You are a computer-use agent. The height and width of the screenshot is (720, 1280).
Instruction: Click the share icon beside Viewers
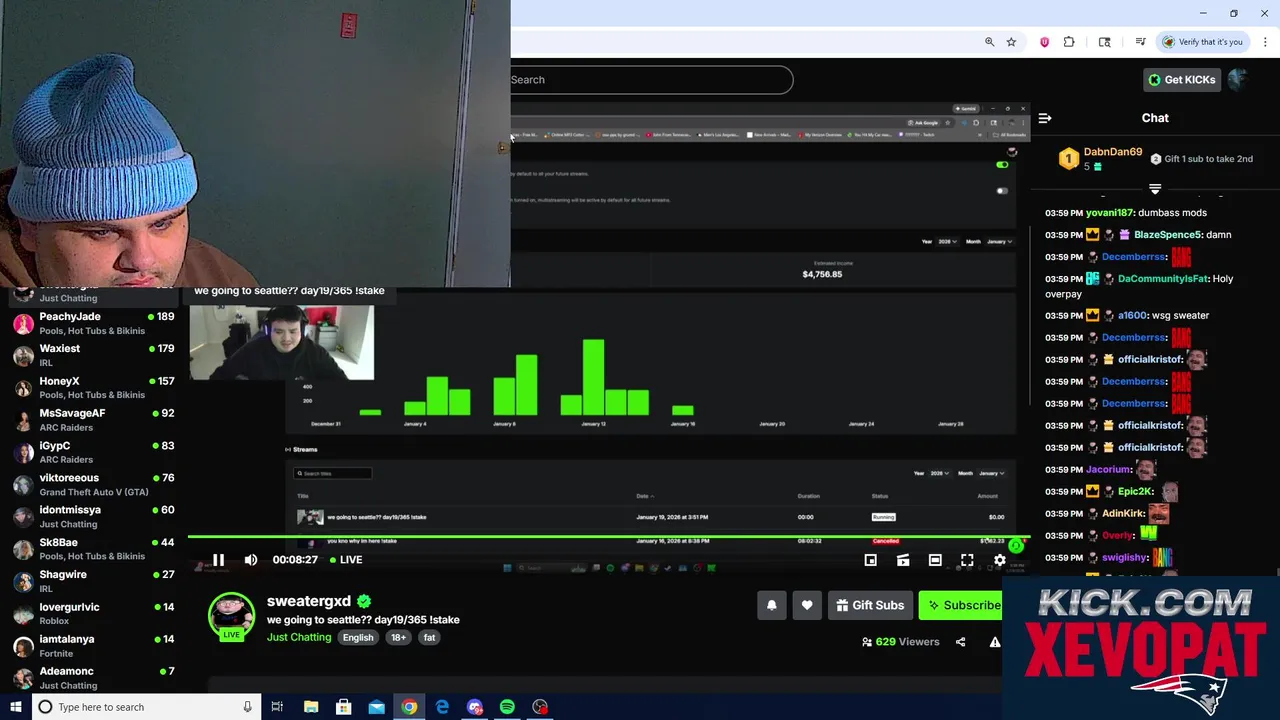[x=960, y=642]
